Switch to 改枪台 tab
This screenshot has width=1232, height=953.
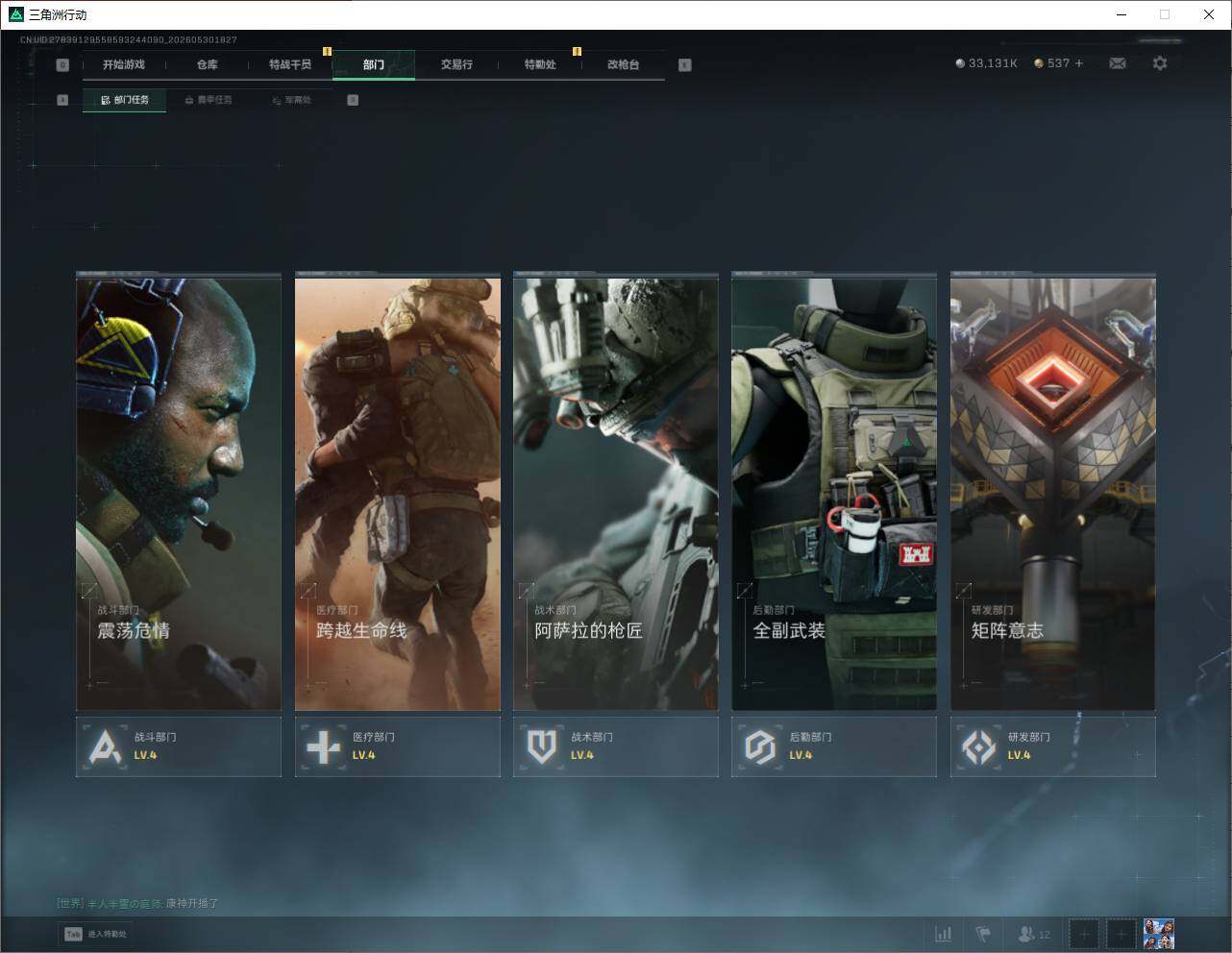coord(624,64)
